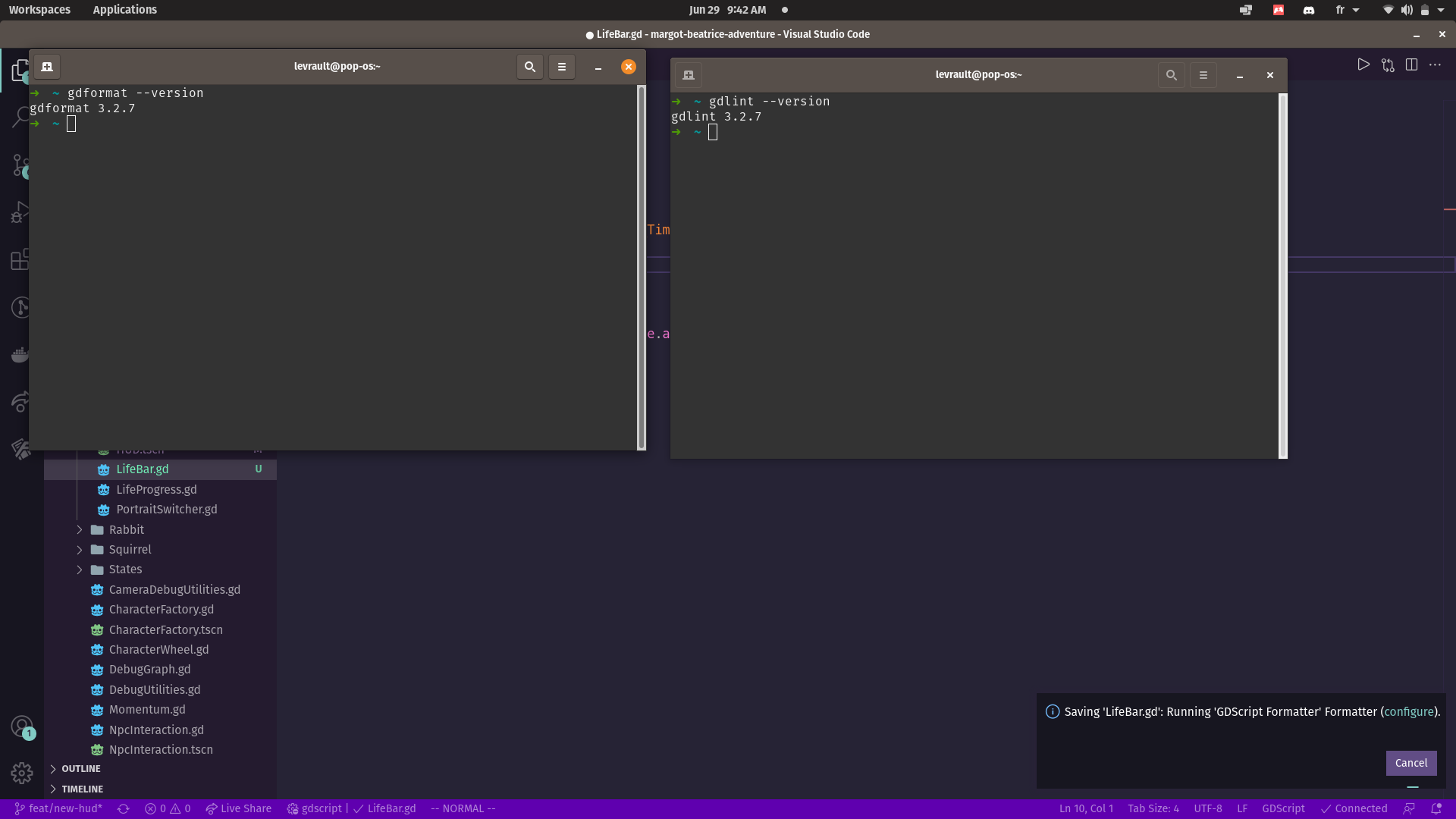Open search in the left terminal window
This screenshot has width=1456, height=819.
[529, 67]
